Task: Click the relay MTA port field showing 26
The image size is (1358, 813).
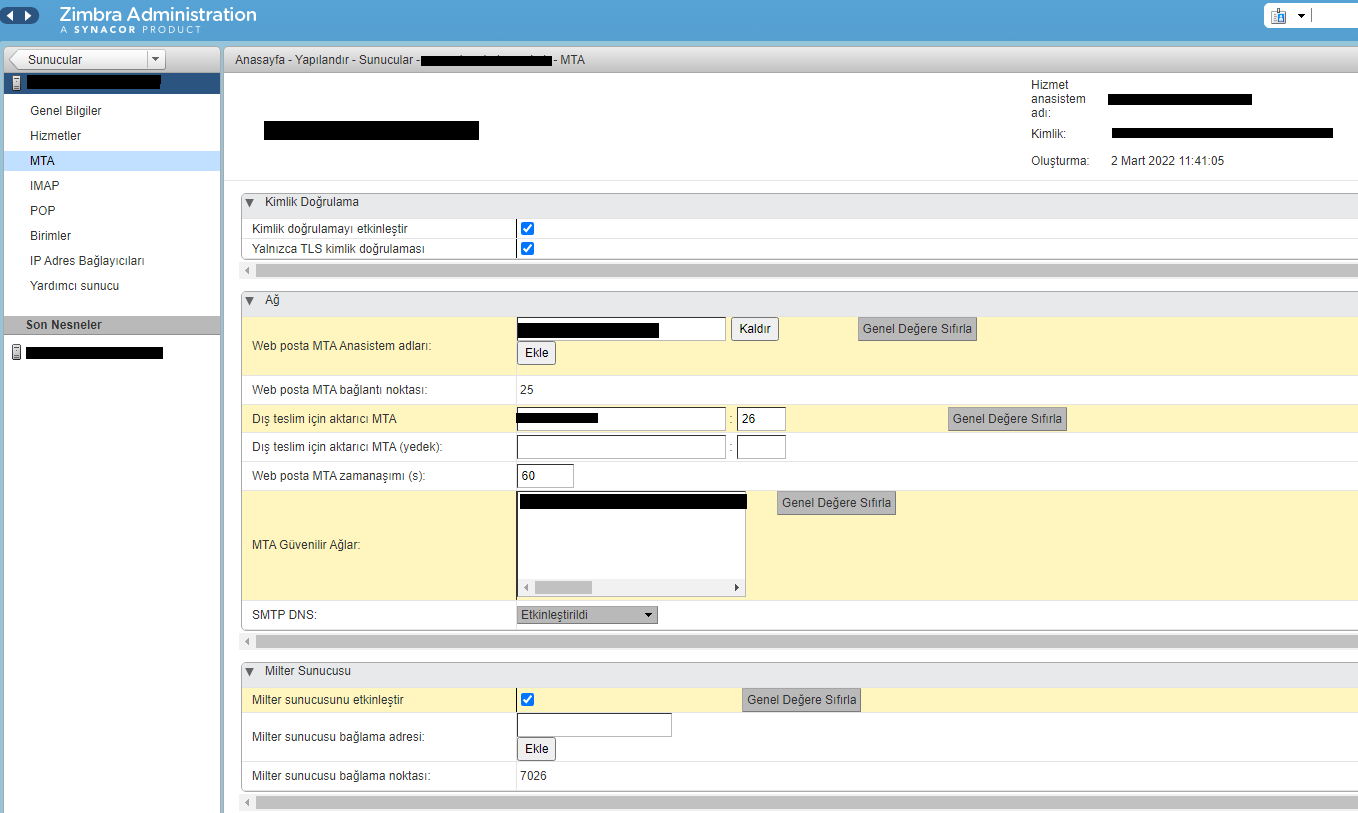Action: pyautogui.click(x=761, y=419)
